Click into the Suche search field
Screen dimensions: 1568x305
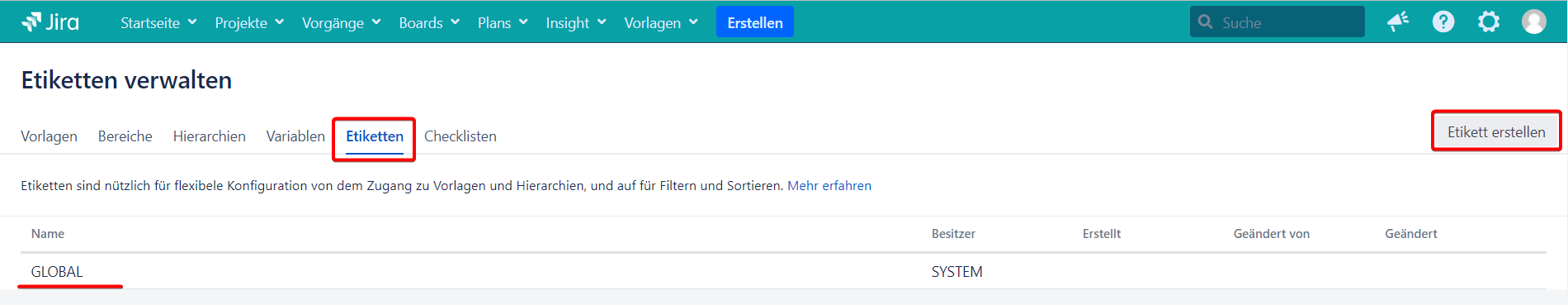(x=1278, y=22)
